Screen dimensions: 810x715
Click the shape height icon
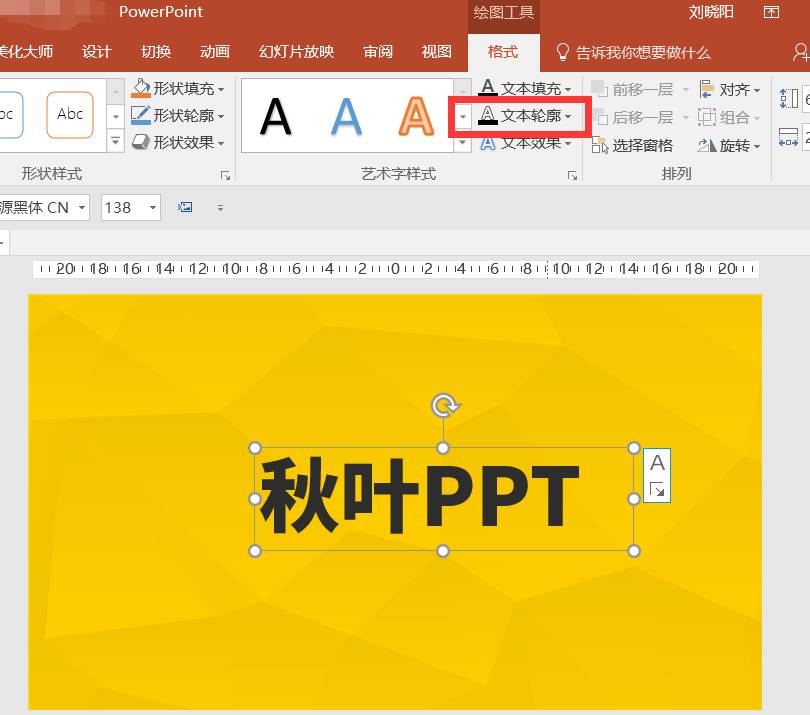tap(789, 98)
